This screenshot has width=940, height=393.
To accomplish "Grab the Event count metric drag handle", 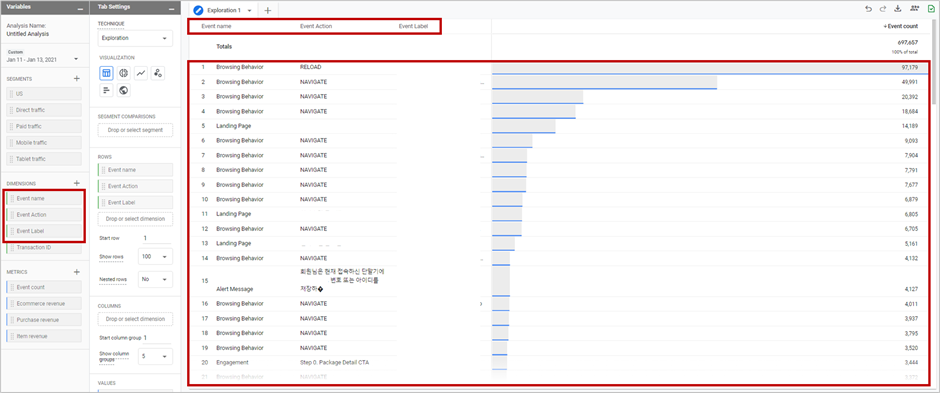I will pyautogui.click(x=11, y=288).
